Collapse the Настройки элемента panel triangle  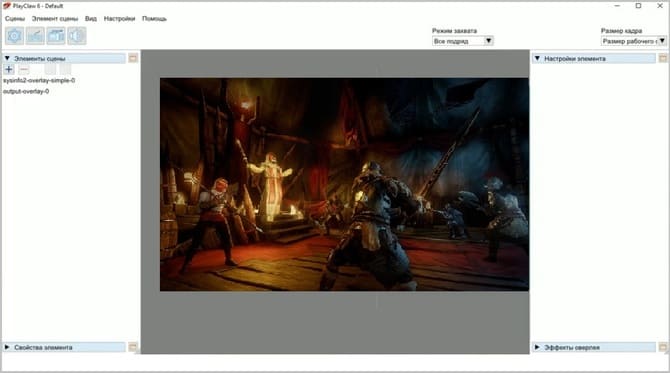pos(537,58)
